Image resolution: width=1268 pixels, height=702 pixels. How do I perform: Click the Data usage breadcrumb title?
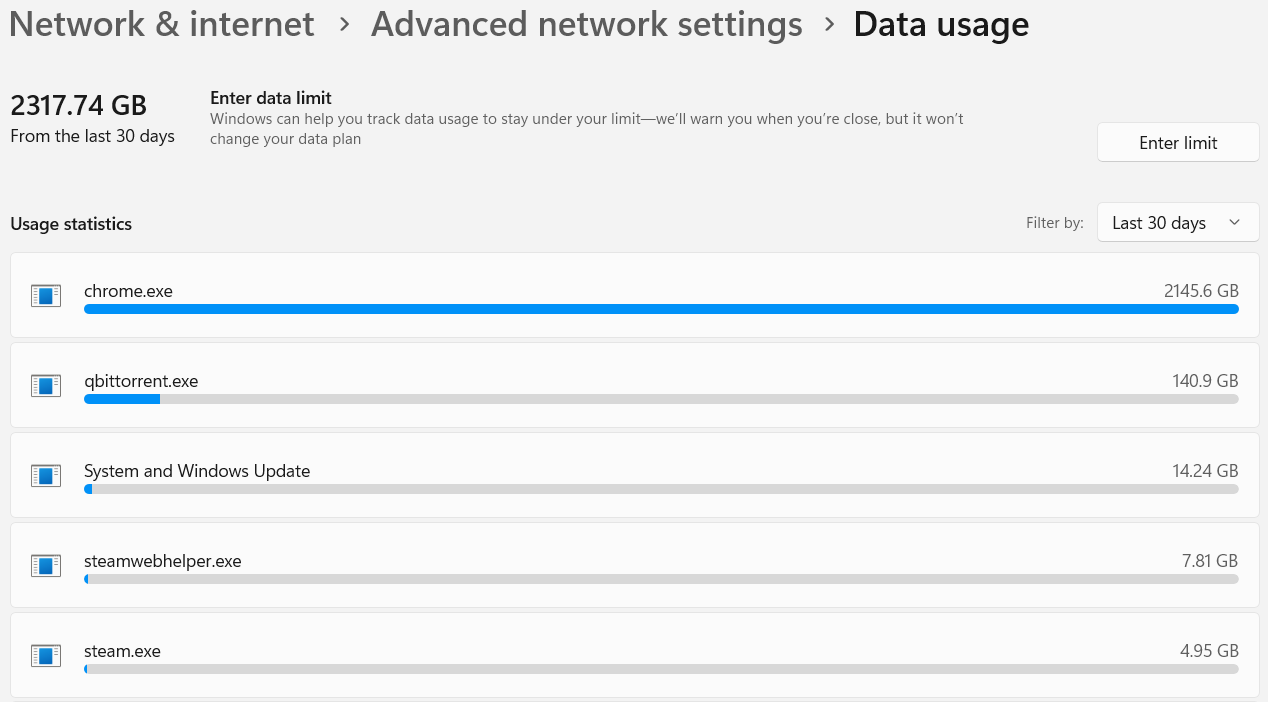pyautogui.click(x=940, y=24)
